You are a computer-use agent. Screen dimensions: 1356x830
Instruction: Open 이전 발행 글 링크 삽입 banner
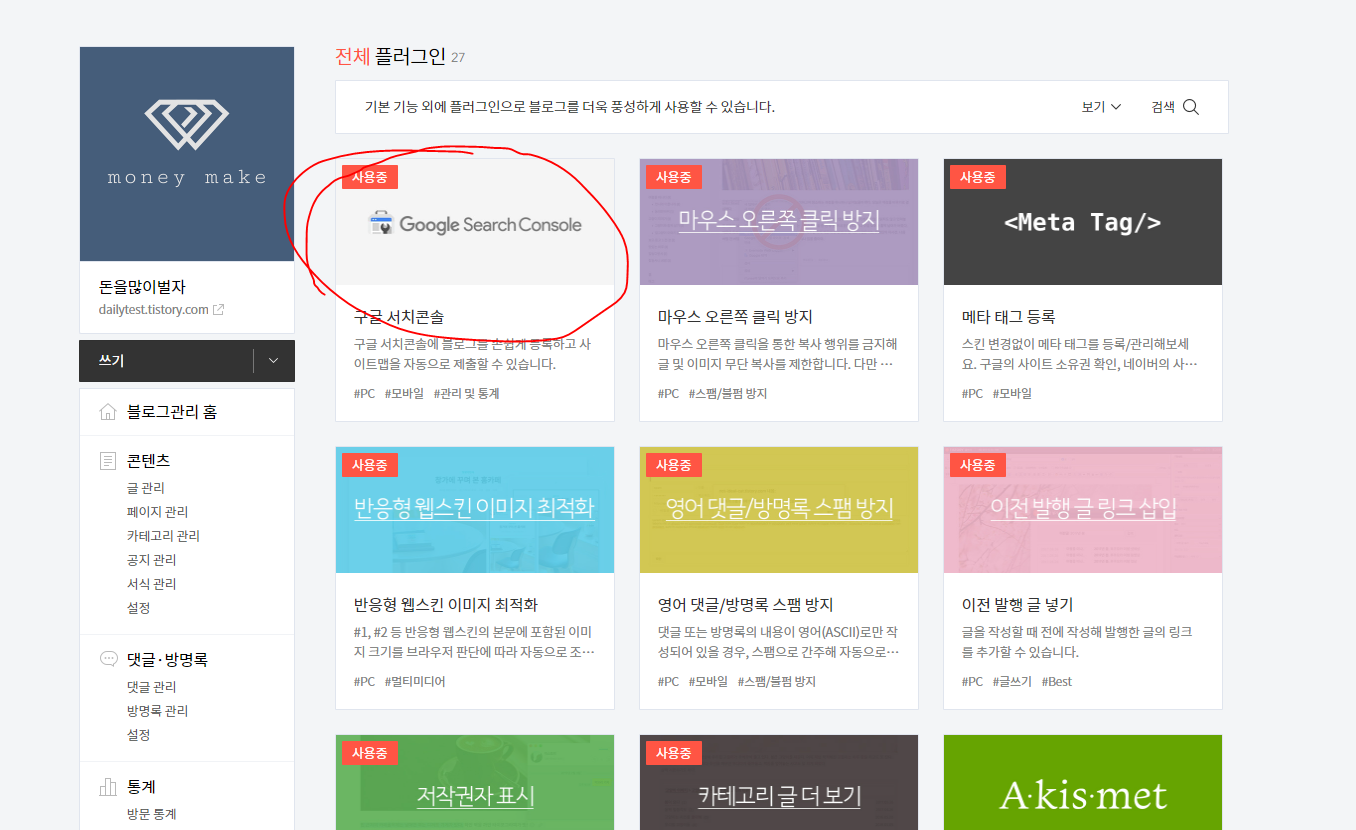1083,510
